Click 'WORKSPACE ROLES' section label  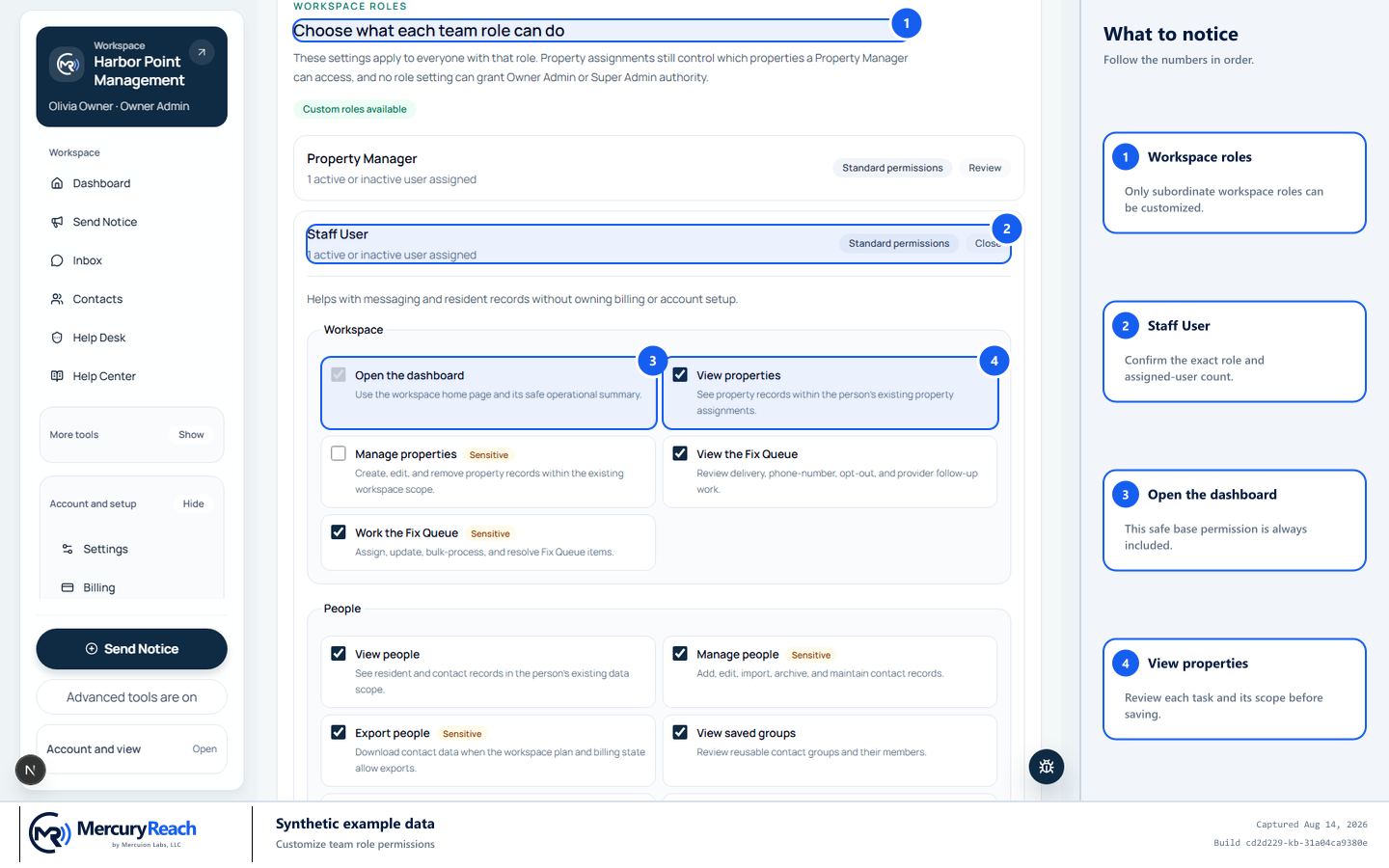pyautogui.click(x=350, y=6)
